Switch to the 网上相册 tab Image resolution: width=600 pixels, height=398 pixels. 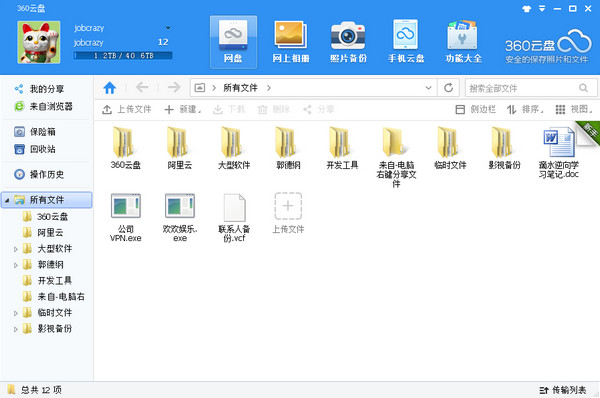pos(291,42)
